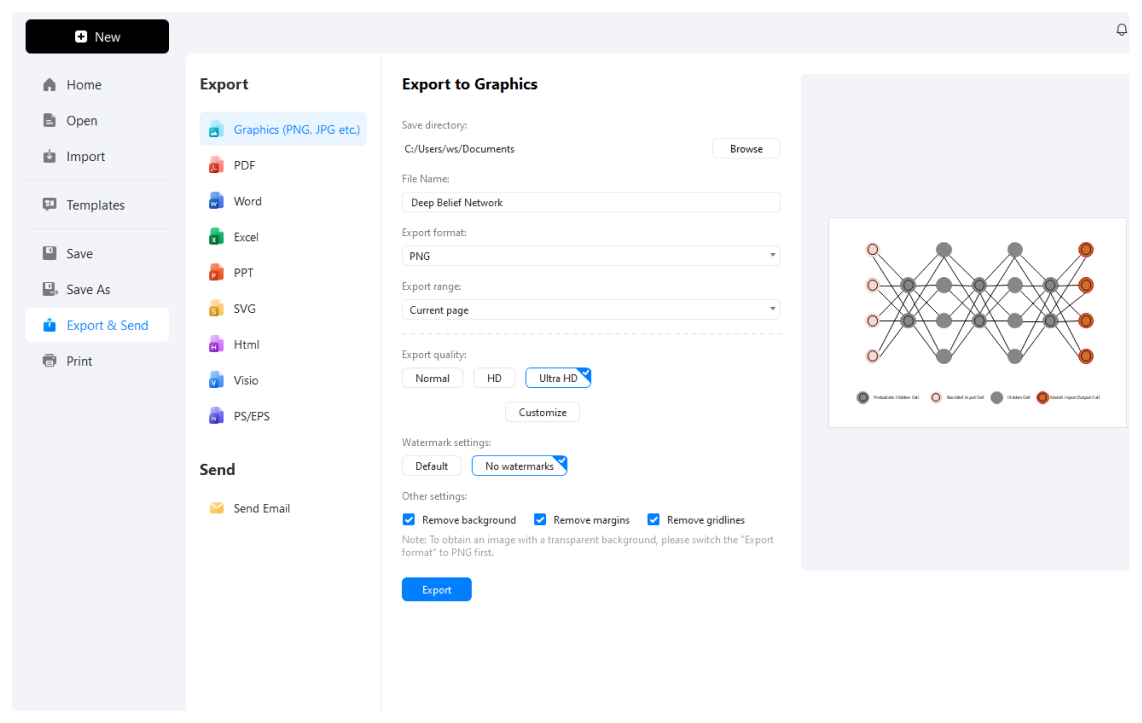Toggle Remove background checkbox
The width and height of the screenshot is (1142, 723).
tap(409, 519)
